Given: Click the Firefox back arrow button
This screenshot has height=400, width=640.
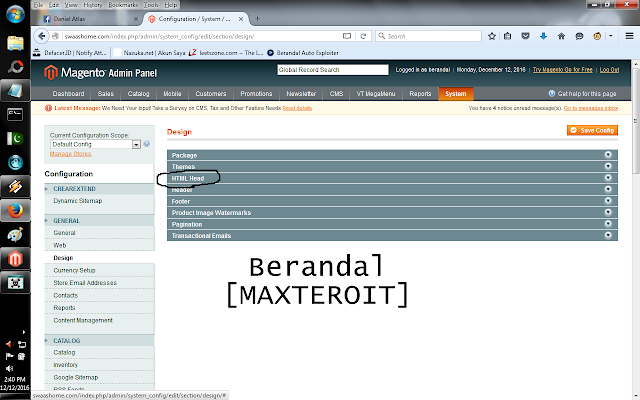Looking at the screenshot, I should [x=41, y=36].
